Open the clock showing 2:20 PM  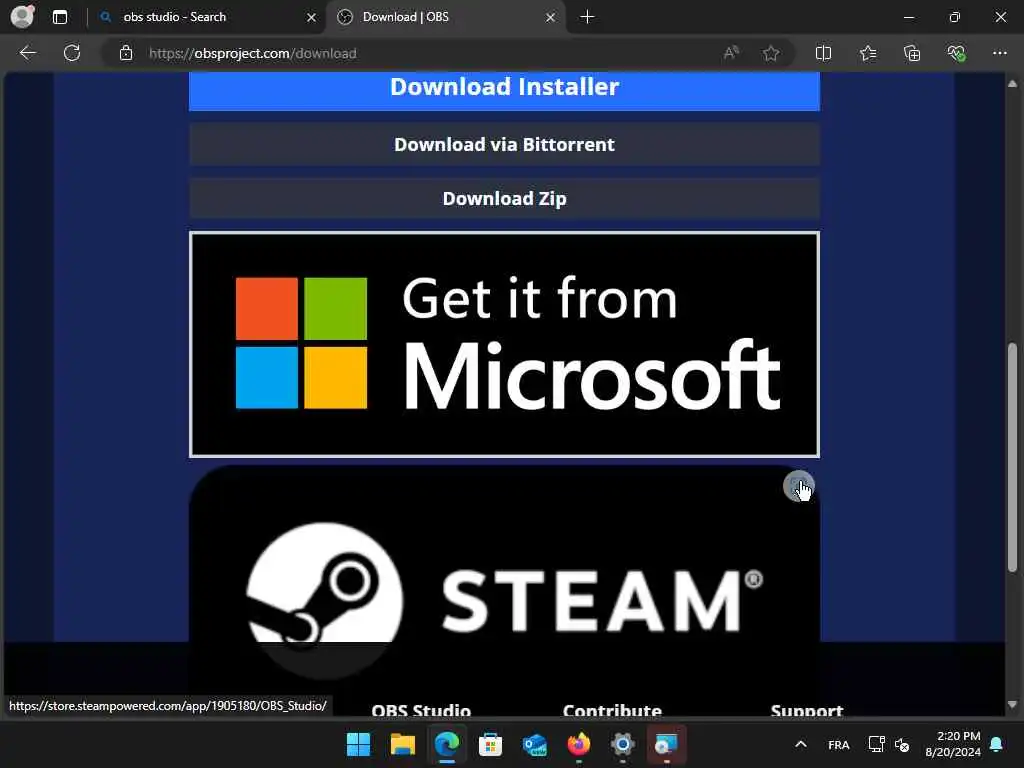(x=953, y=744)
